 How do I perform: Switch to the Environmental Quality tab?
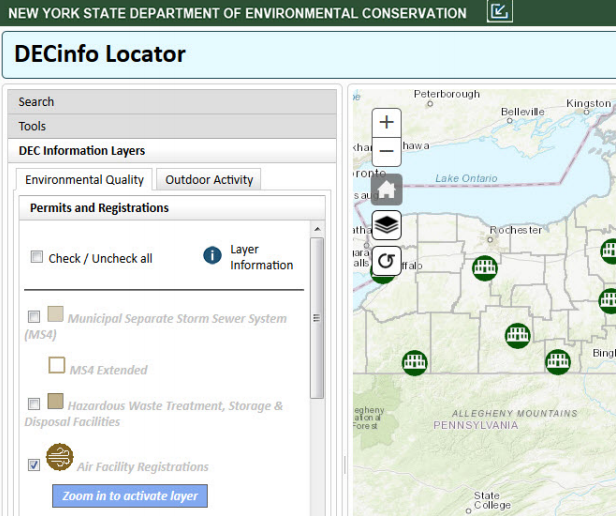(84, 180)
